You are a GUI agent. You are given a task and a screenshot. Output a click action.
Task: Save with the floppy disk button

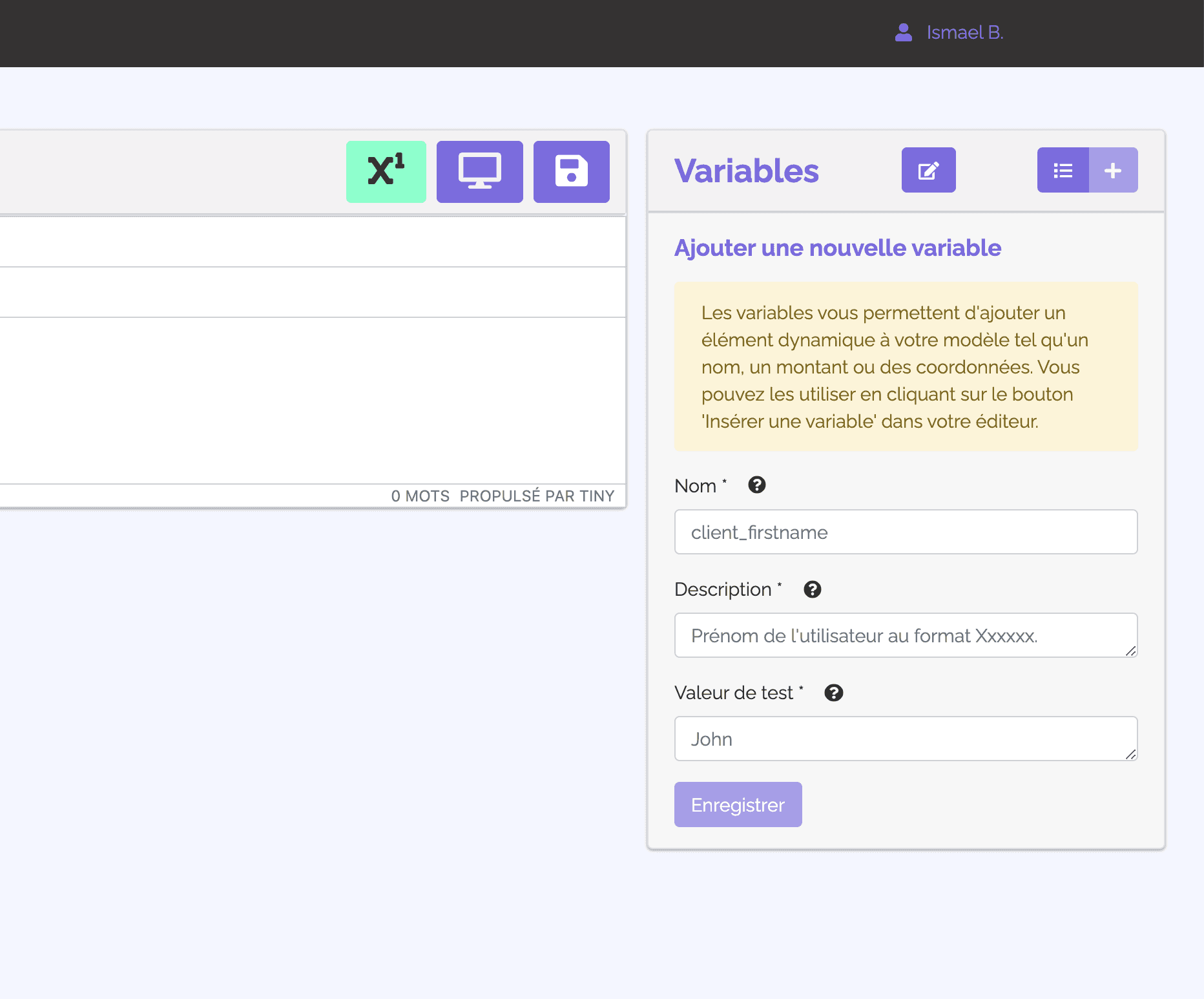572,172
